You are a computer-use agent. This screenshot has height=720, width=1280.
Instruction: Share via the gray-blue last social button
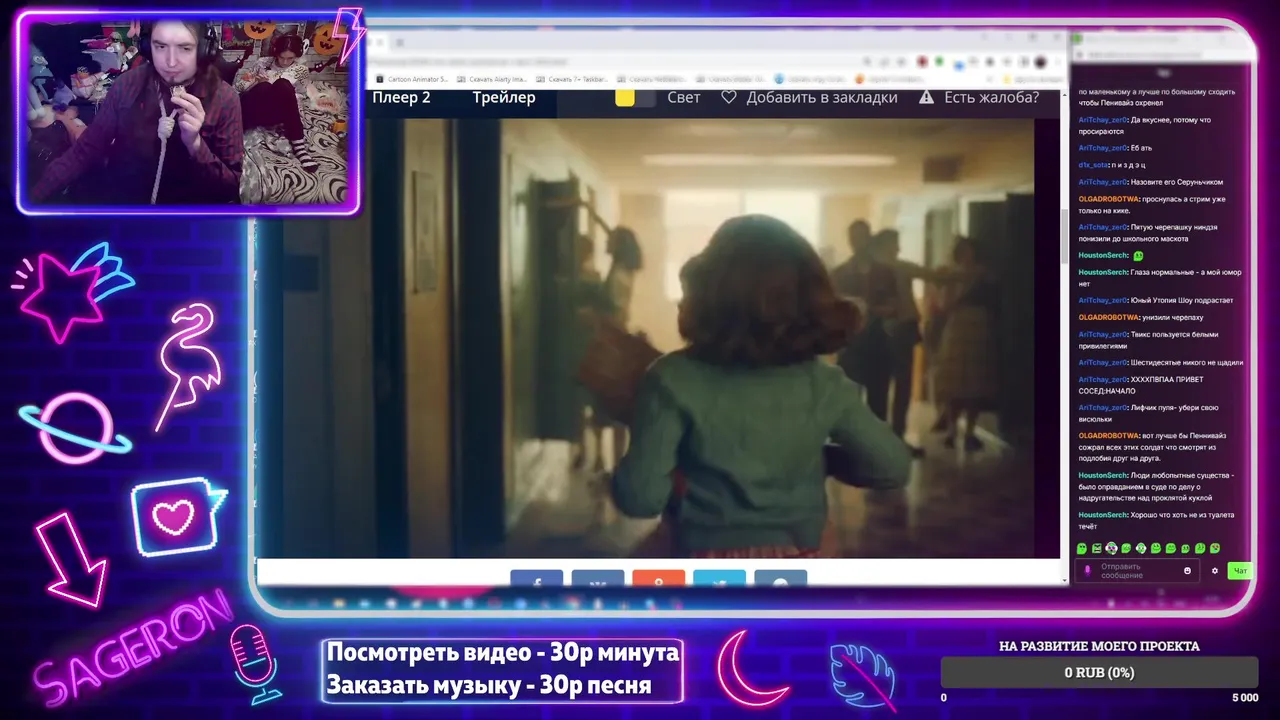point(781,580)
